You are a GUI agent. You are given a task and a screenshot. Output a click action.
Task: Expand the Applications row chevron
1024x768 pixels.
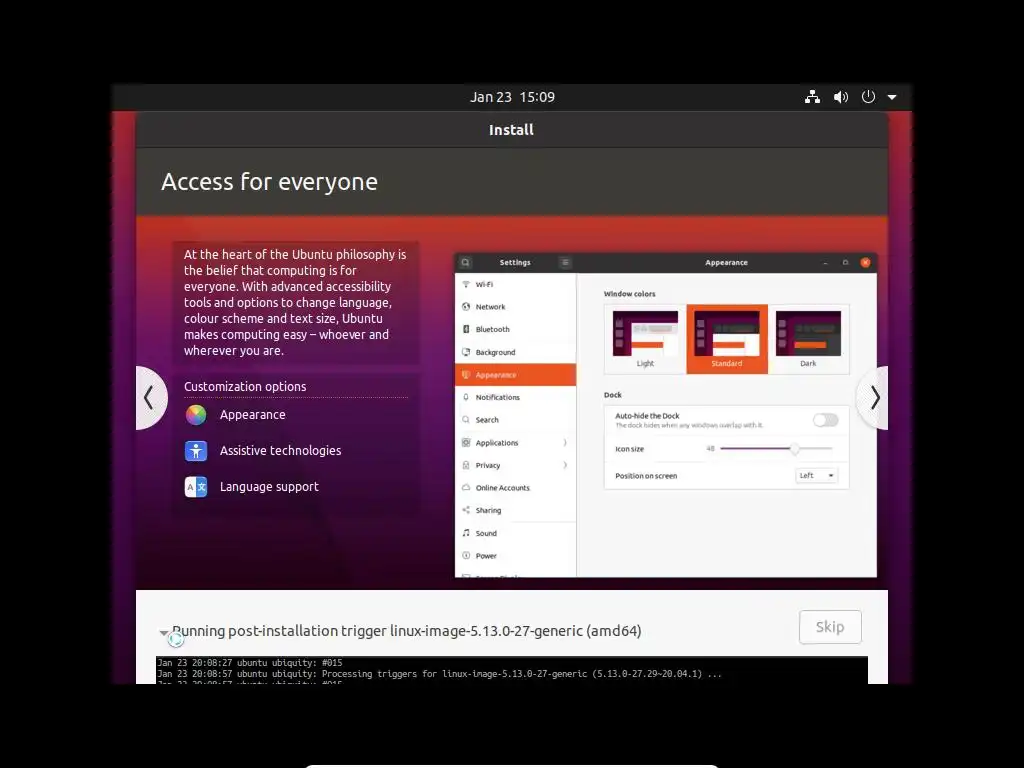[x=565, y=443]
